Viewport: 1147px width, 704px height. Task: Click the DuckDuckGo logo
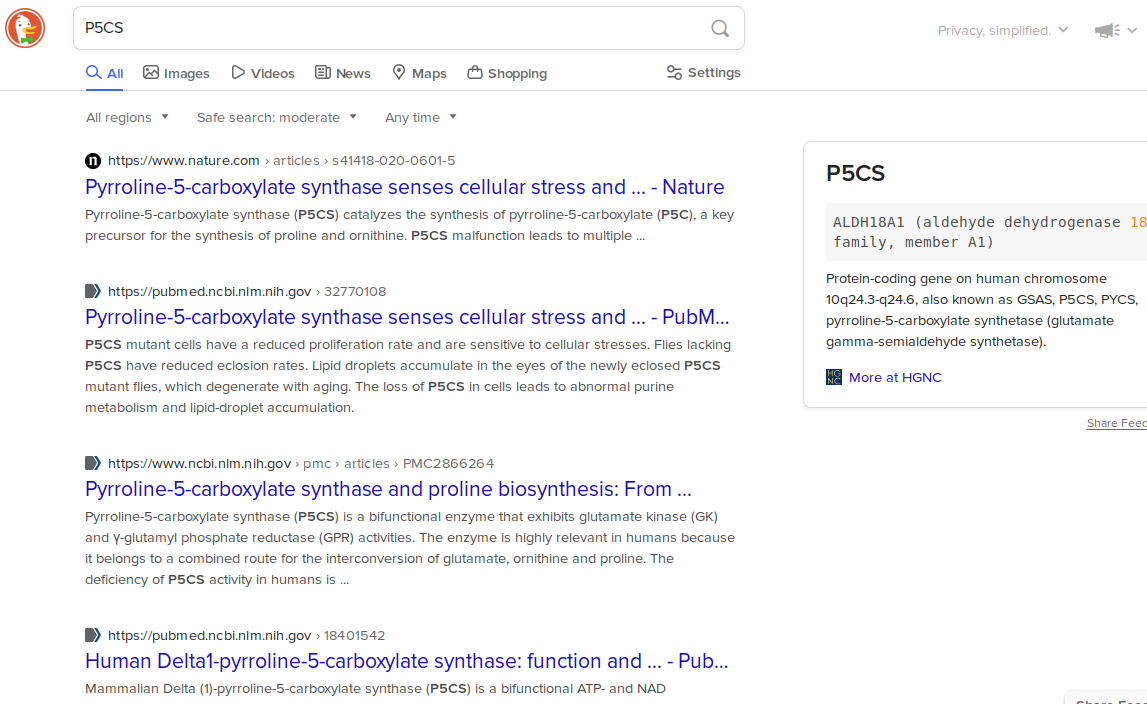point(25,29)
